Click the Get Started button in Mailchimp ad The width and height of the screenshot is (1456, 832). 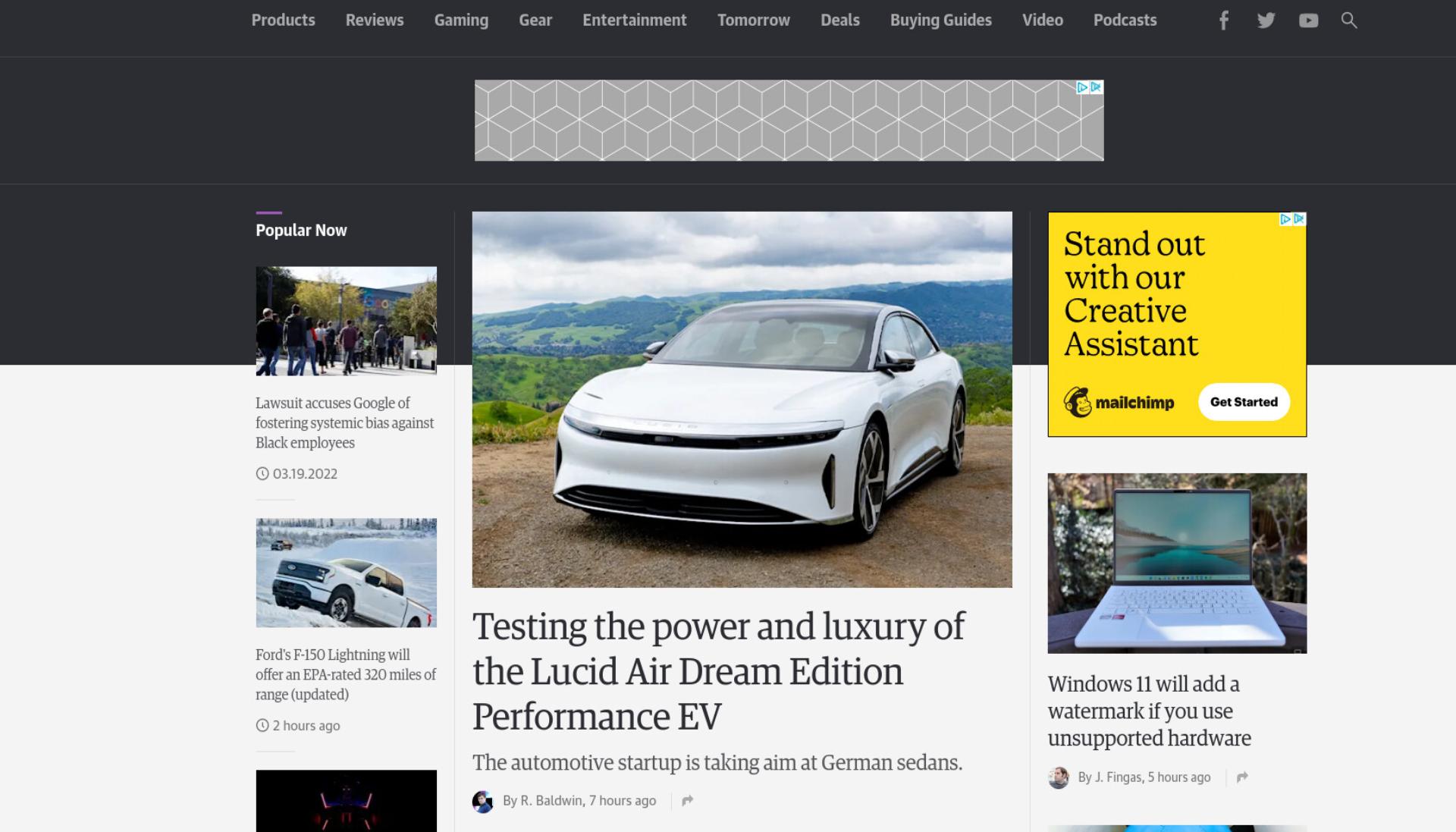(x=1244, y=402)
